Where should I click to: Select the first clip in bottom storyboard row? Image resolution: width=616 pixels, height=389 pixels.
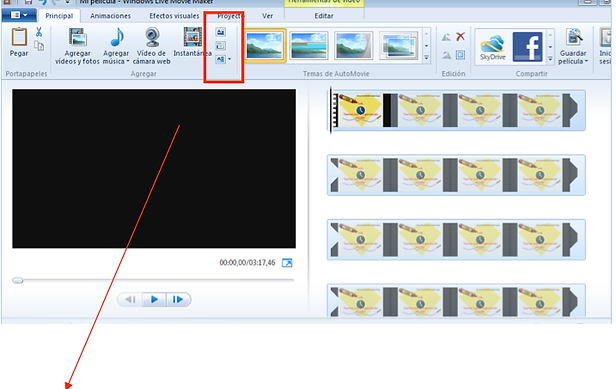coord(361,302)
